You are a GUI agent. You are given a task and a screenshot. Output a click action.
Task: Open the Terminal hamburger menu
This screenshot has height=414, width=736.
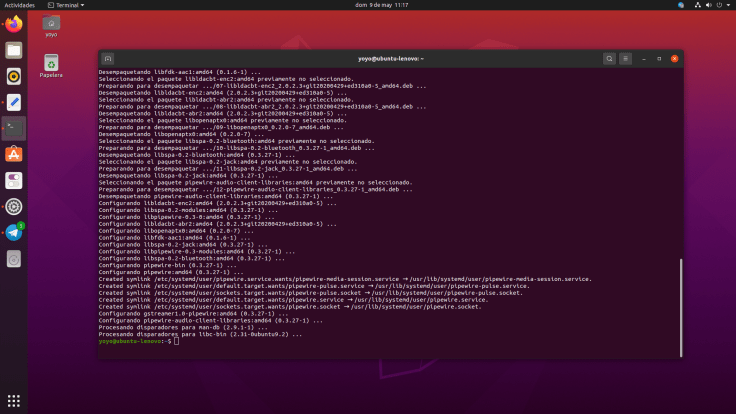pos(627,59)
